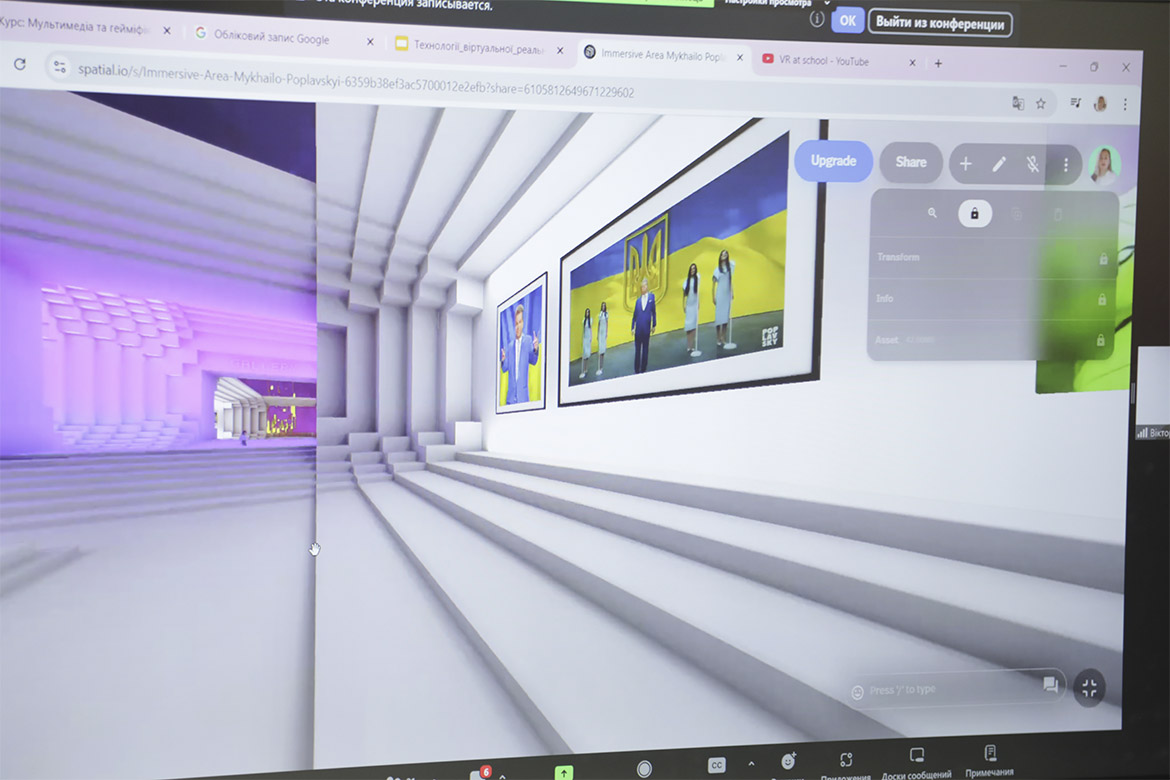The height and width of the screenshot is (780, 1170).
Task: Open the three-dot menu in Spatial toolbar
Action: click(1065, 164)
